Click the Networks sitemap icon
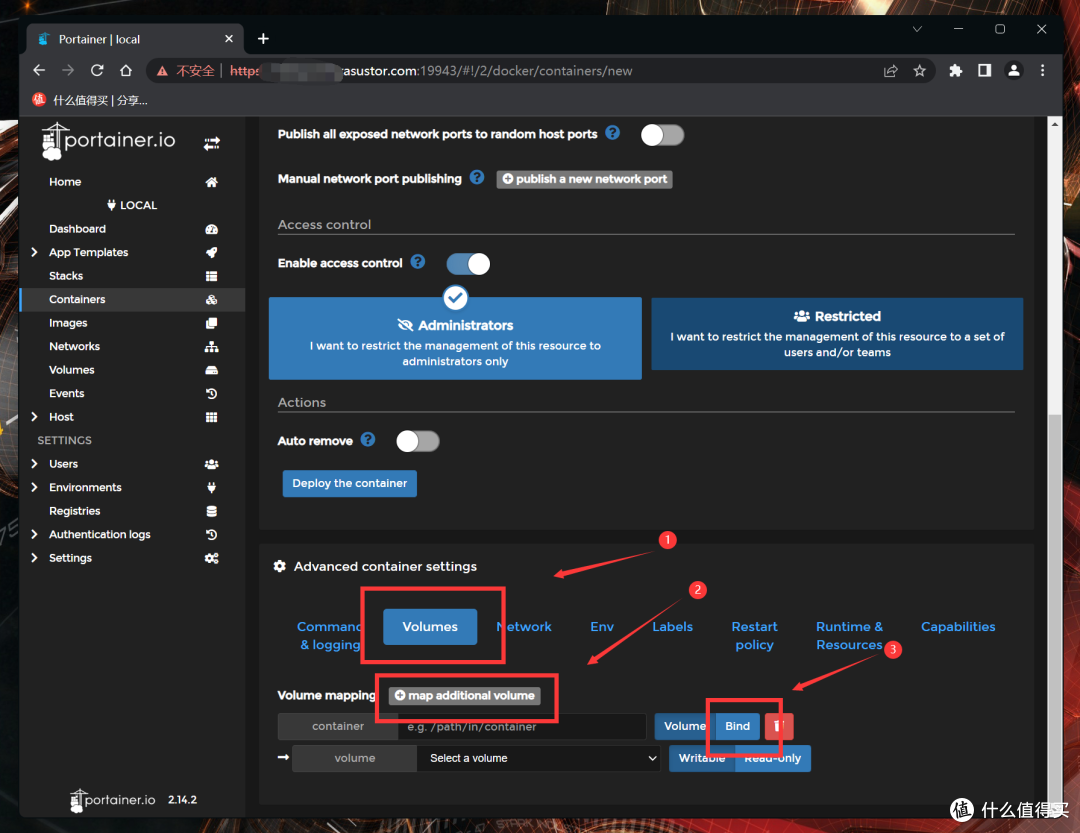This screenshot has height=833, width=1080. click(x=211, y=347)
